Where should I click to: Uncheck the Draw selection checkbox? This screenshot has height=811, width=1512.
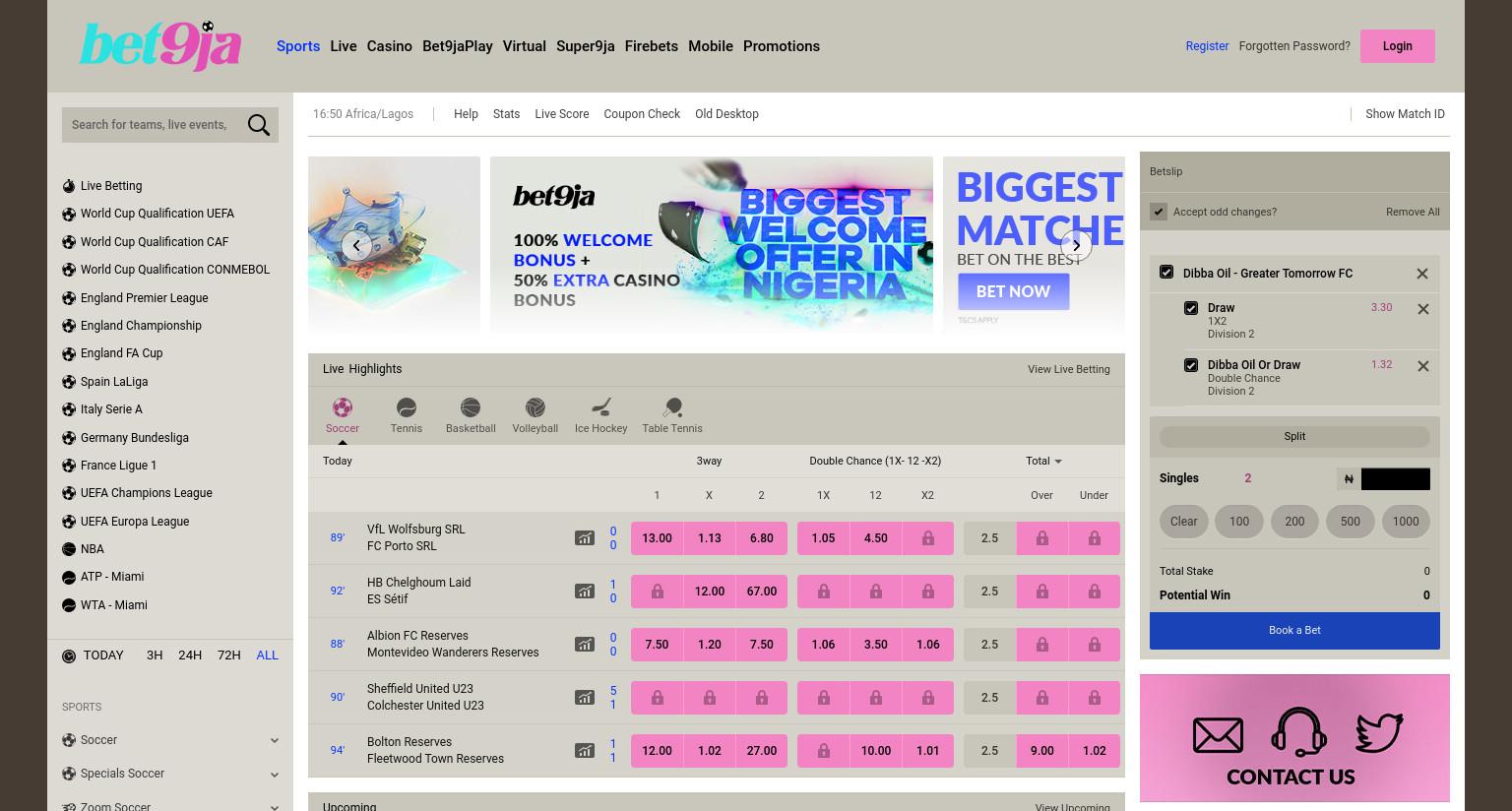coord(1191,308)
